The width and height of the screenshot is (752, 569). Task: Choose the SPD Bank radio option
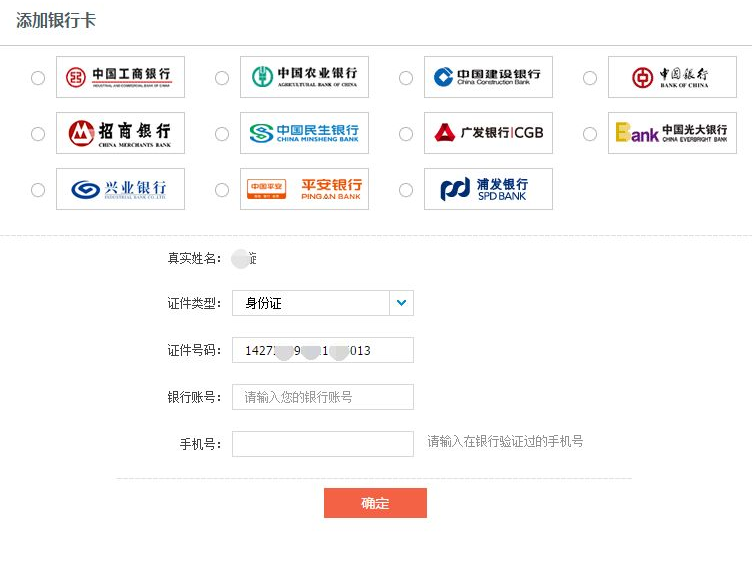pyautogui.click(x=406, y=190)
